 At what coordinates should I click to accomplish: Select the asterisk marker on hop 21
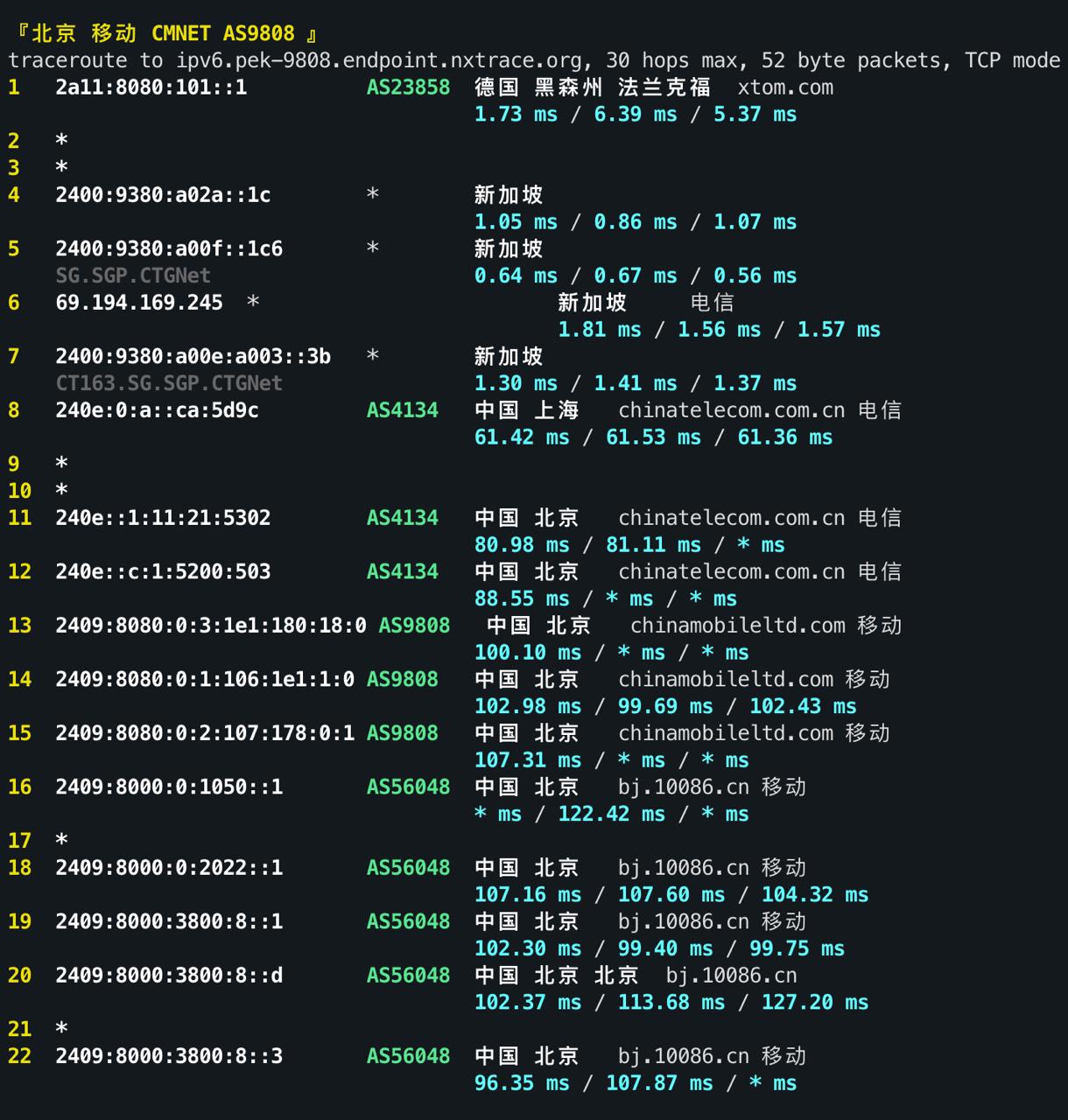60,1028
